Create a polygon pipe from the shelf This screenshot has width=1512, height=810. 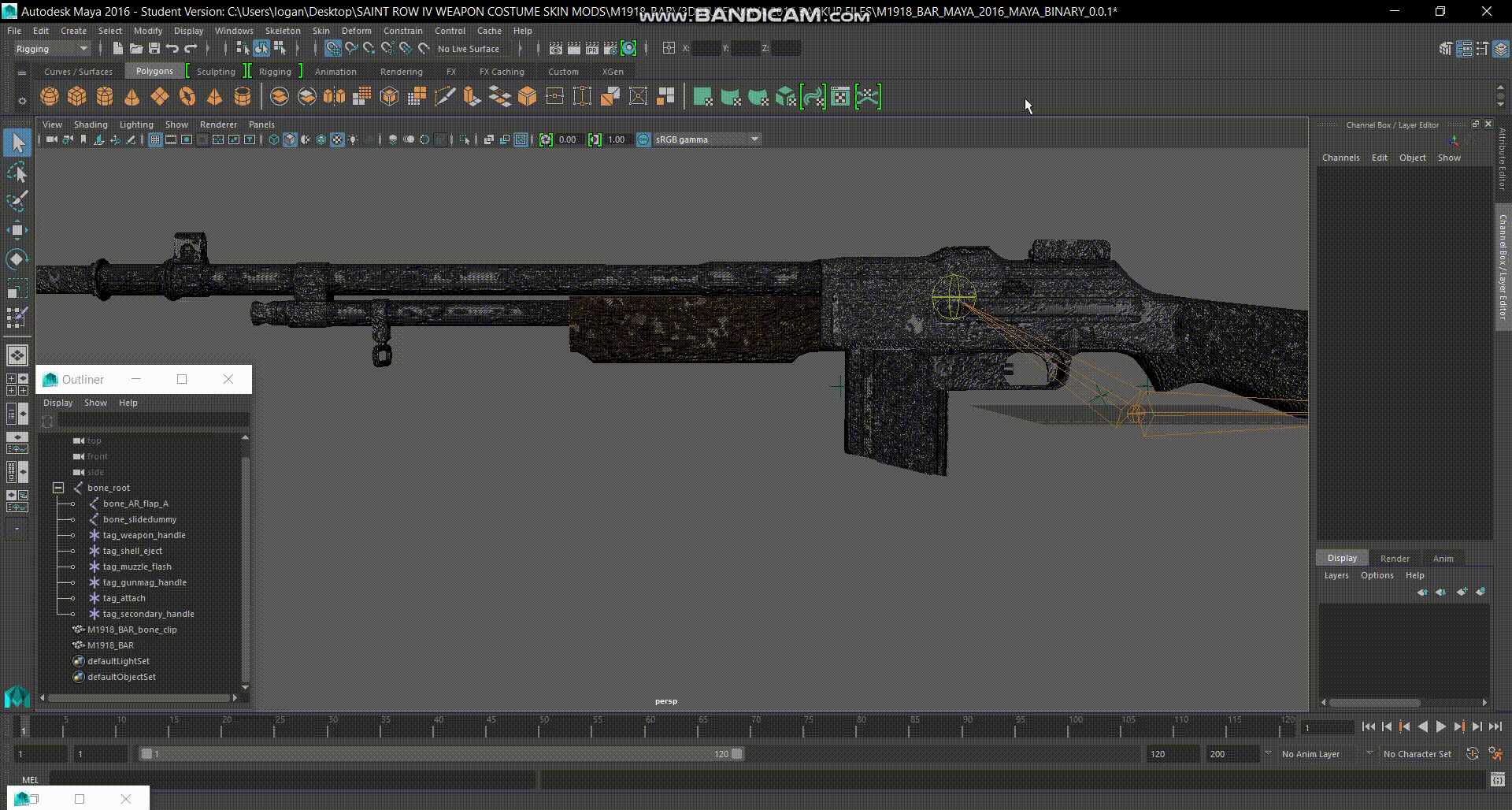[243, 97]
